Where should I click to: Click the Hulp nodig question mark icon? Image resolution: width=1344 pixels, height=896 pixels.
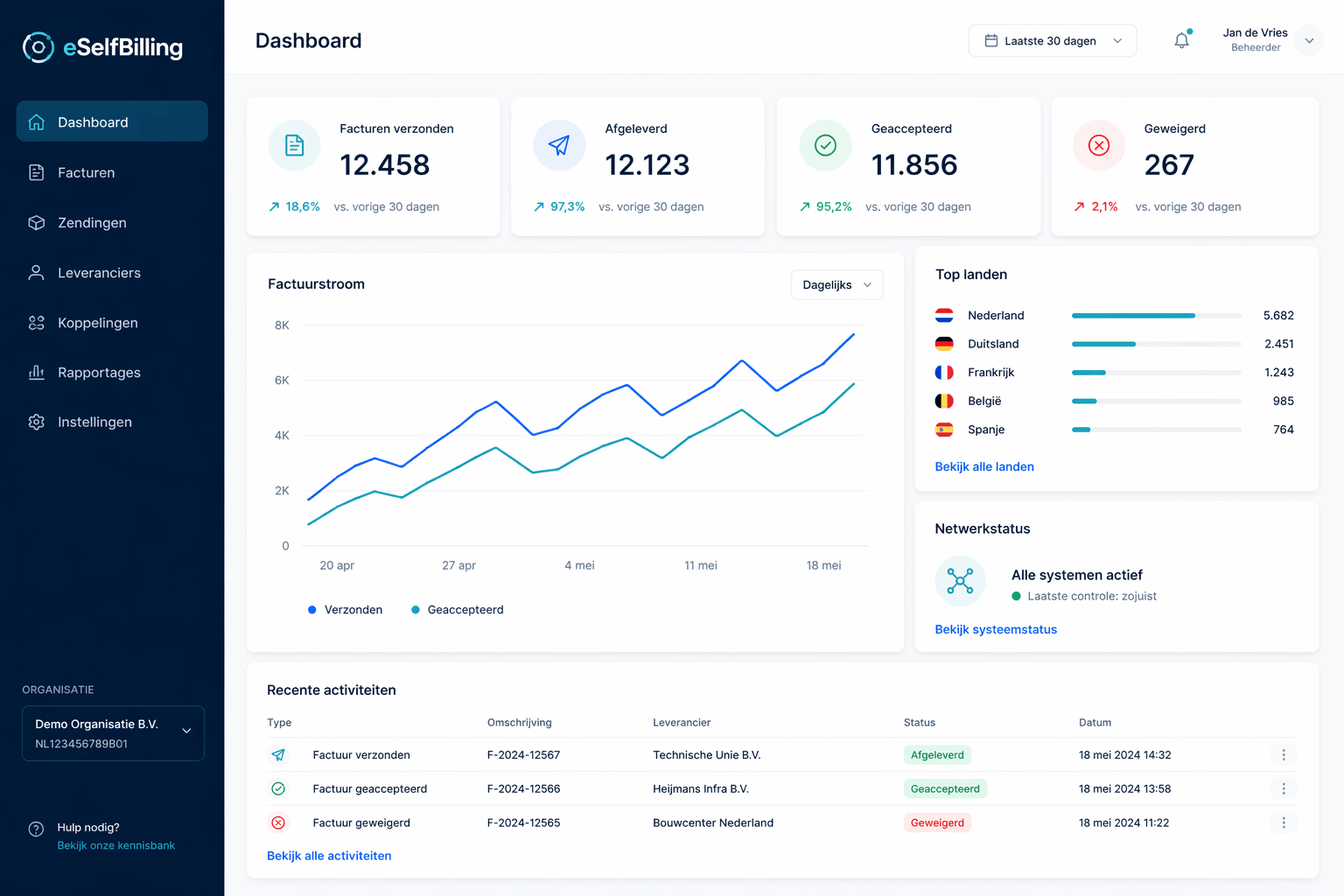point(36,829)
